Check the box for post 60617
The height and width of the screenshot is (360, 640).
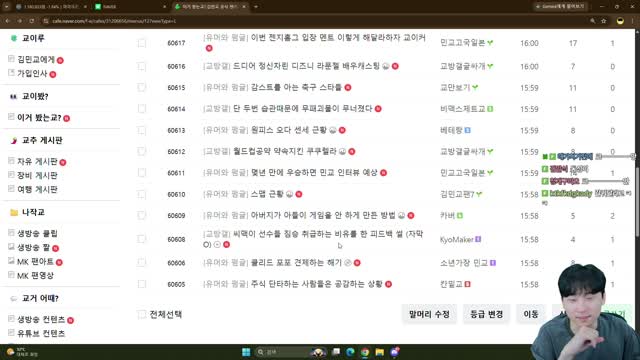click(x=142, y=43)
